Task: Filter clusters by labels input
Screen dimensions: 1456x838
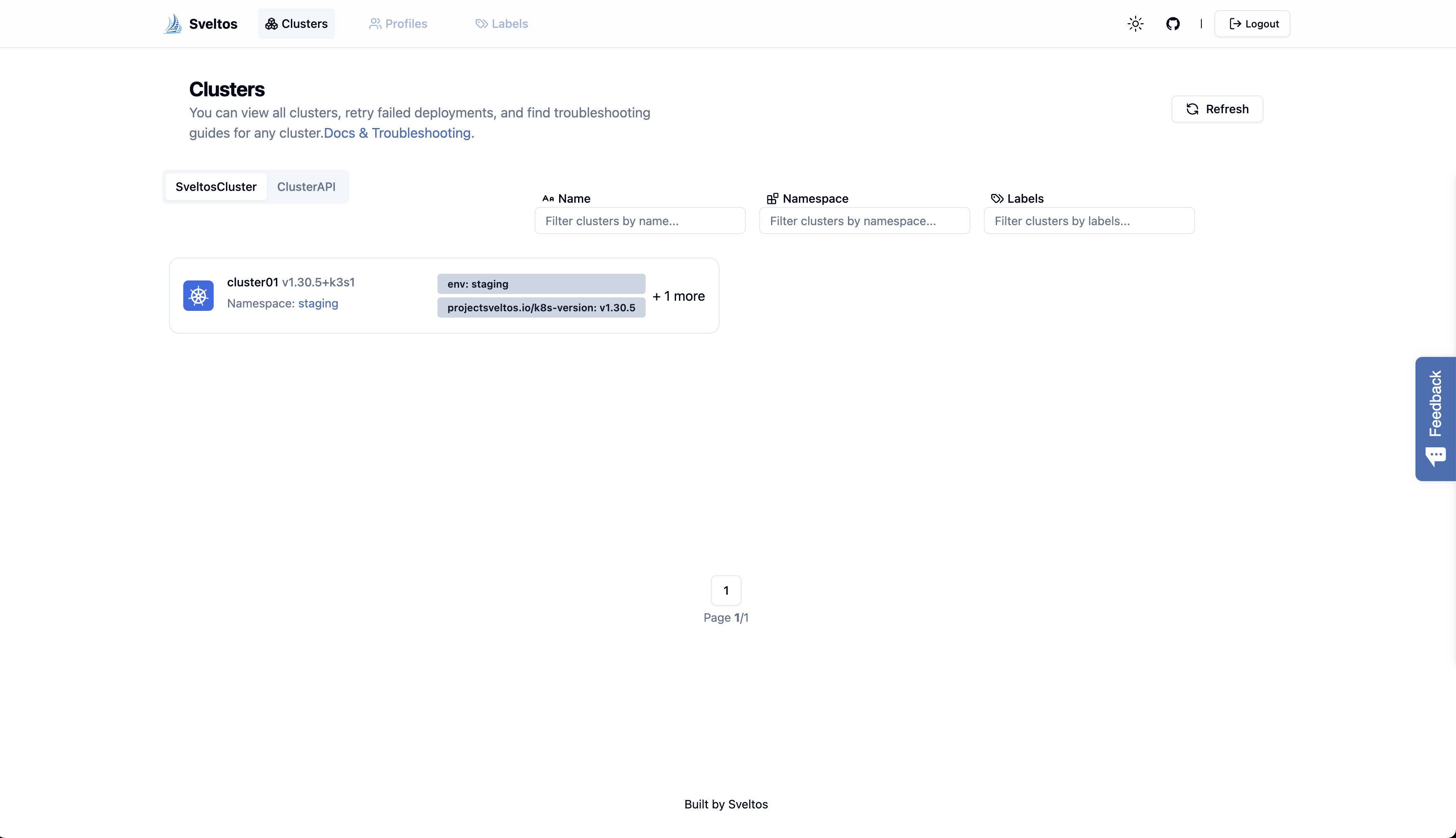Action: (x=1088, y=220)
